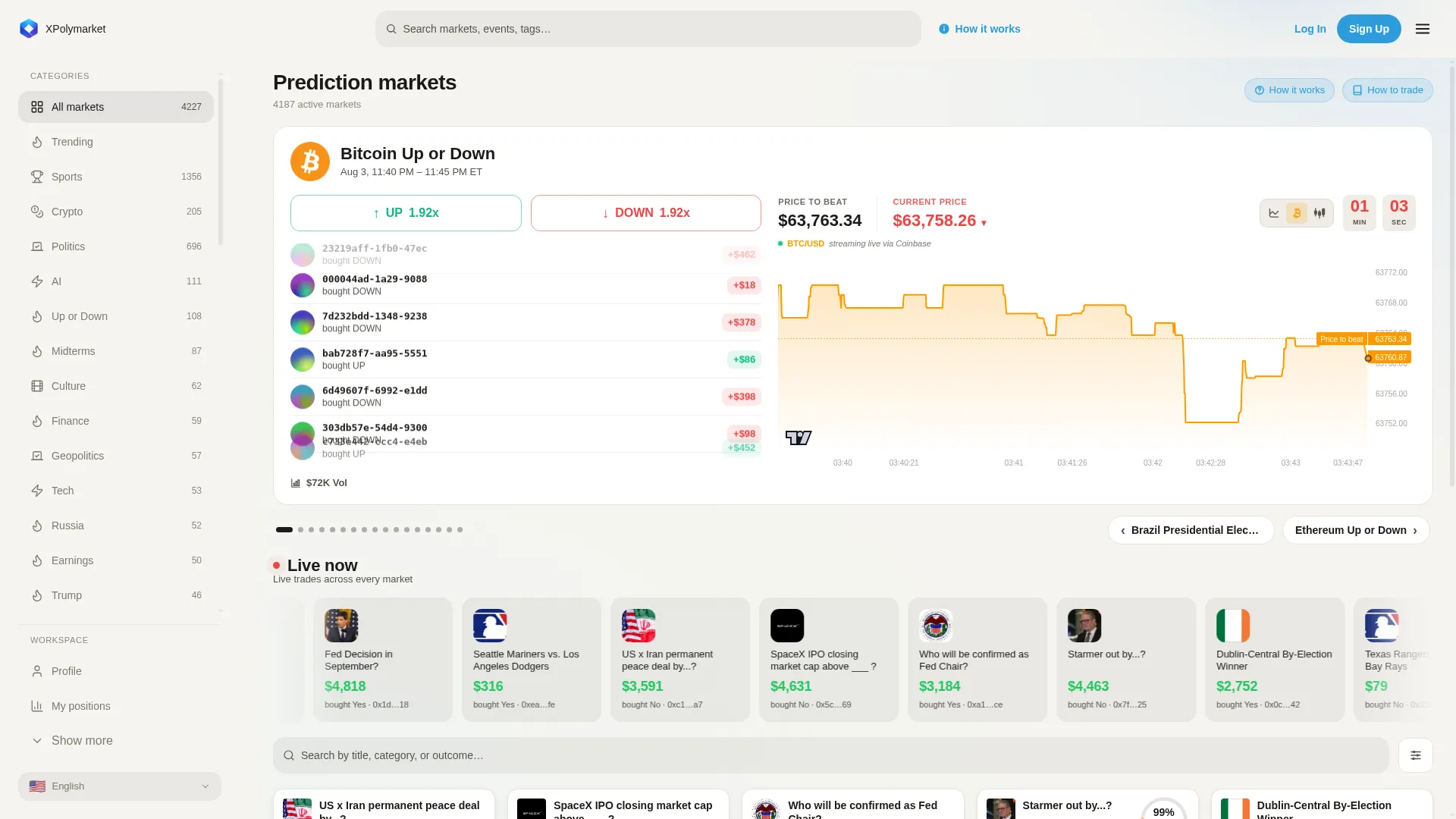Click the Starmer out by card photo
The height and width of the screenshot is (819, 1456).
[1084, 626]
